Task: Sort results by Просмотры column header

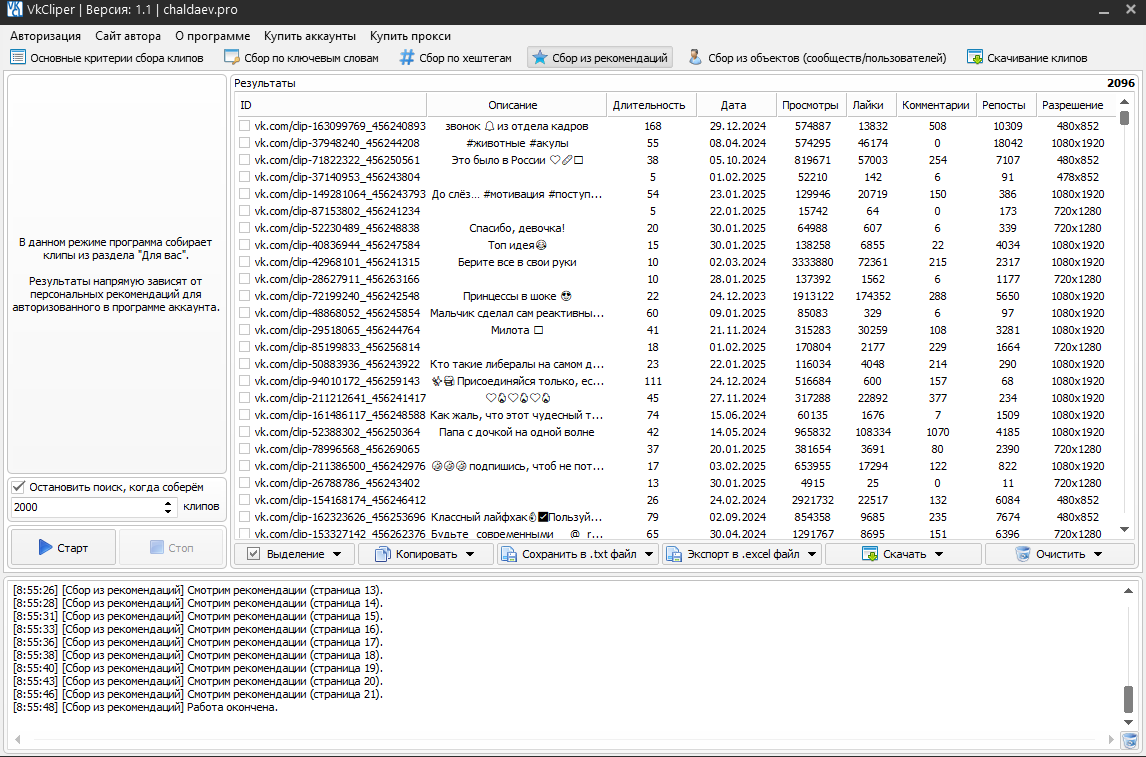Action: point(809,105)
